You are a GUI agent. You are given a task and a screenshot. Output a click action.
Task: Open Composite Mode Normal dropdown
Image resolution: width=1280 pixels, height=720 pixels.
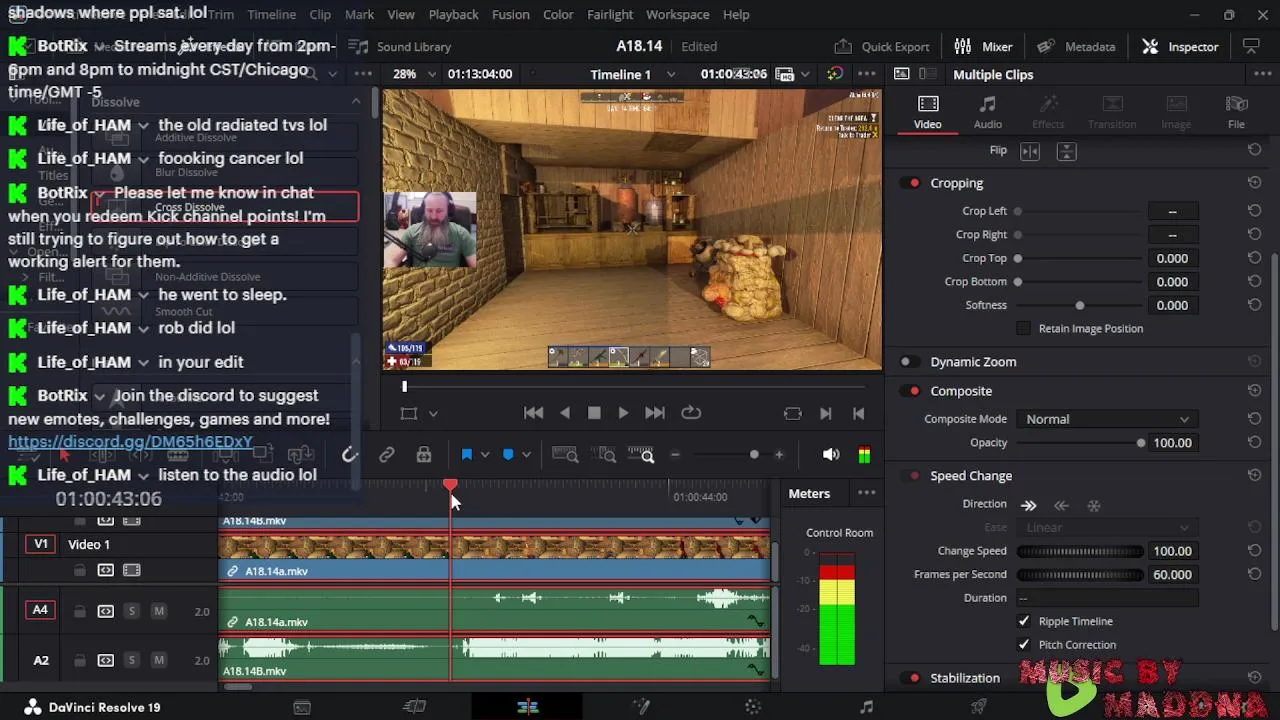point(1107,419)
